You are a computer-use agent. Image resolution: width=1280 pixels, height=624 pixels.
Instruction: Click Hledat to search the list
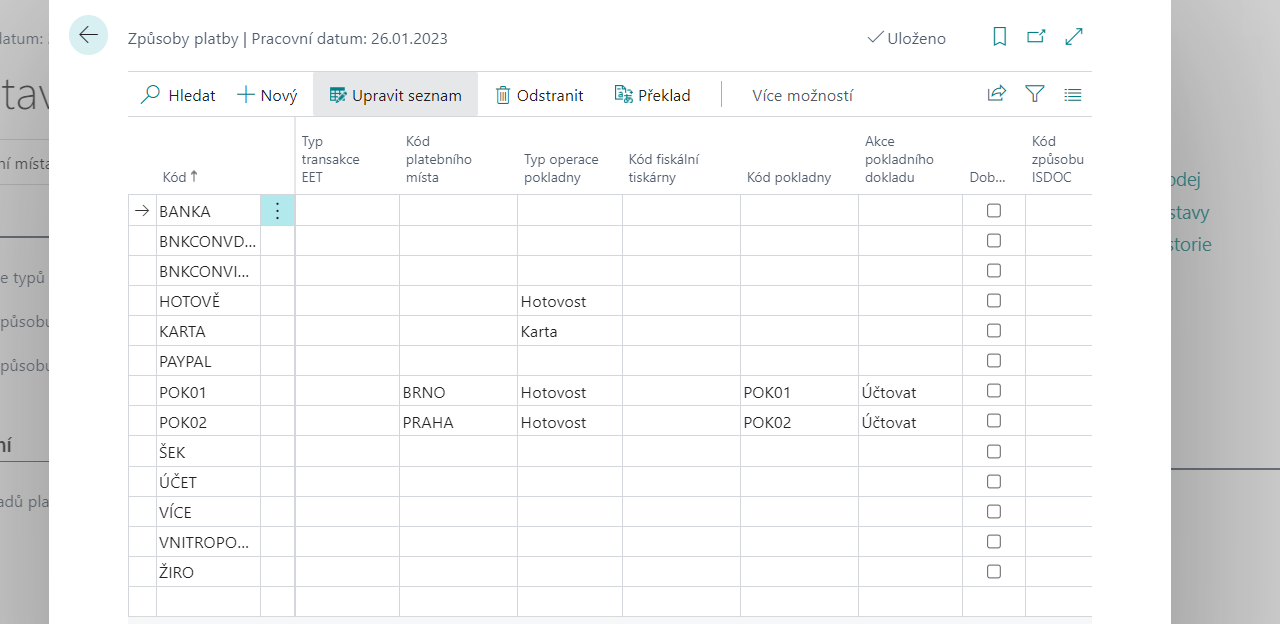coord(178,96)
